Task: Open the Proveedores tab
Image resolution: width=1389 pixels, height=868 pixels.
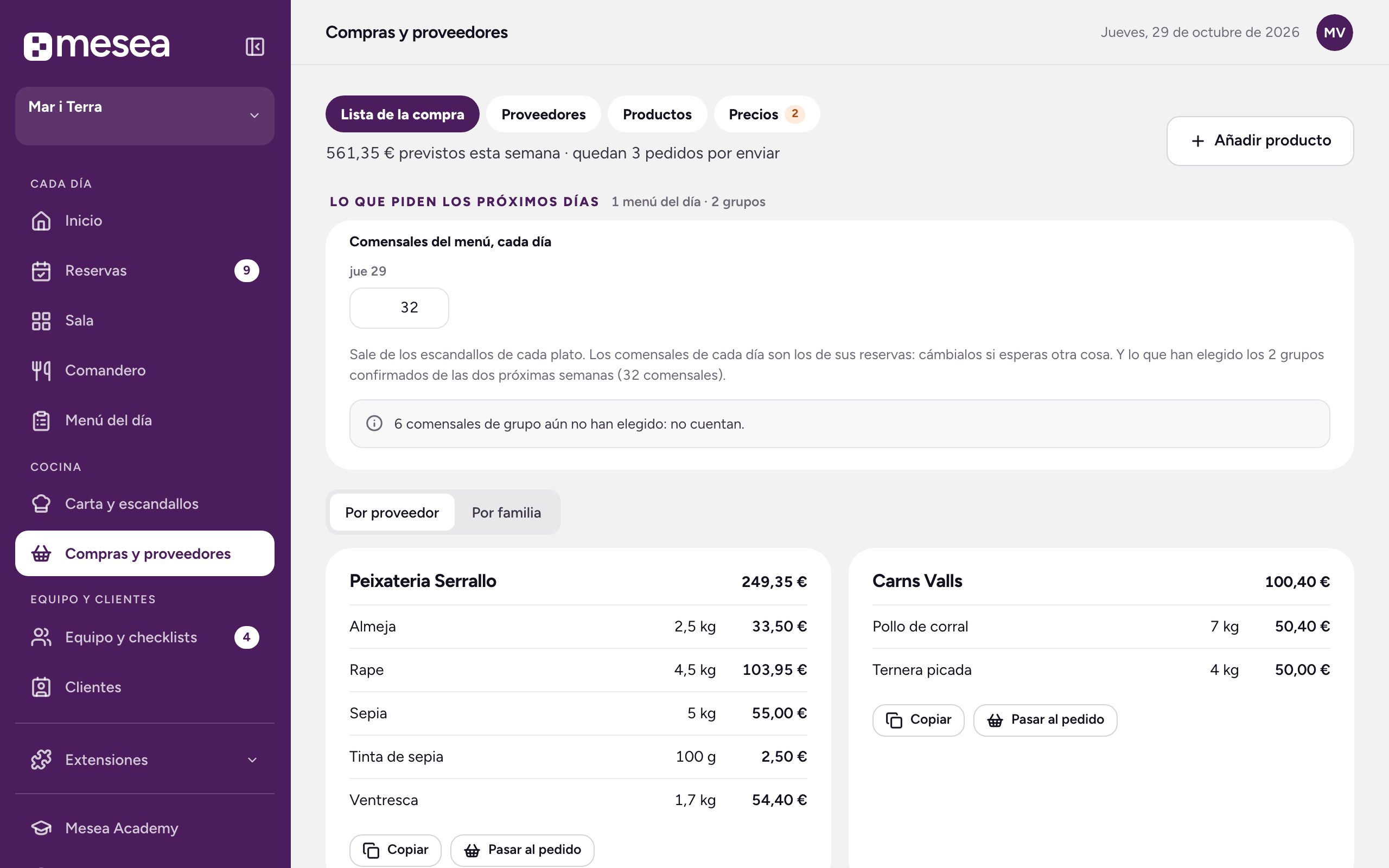Action: tap(544, 114)
